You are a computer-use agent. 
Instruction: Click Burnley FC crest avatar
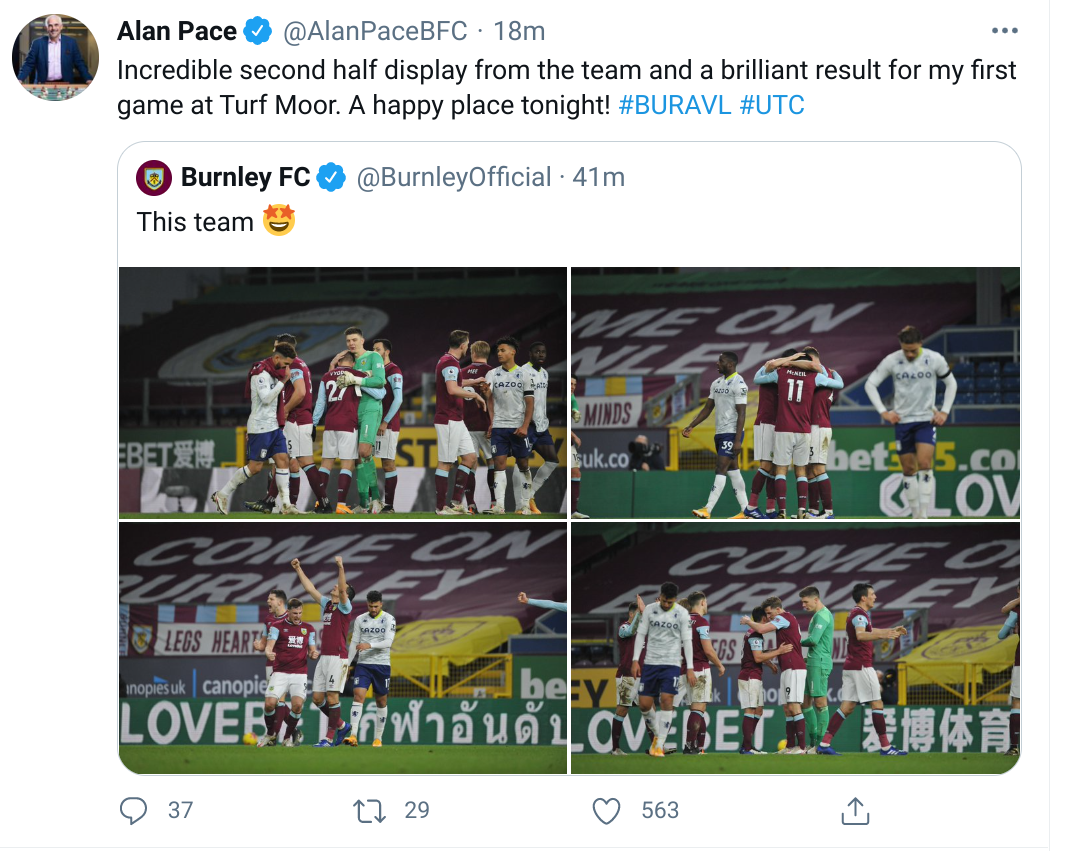[x=154, y=178]
